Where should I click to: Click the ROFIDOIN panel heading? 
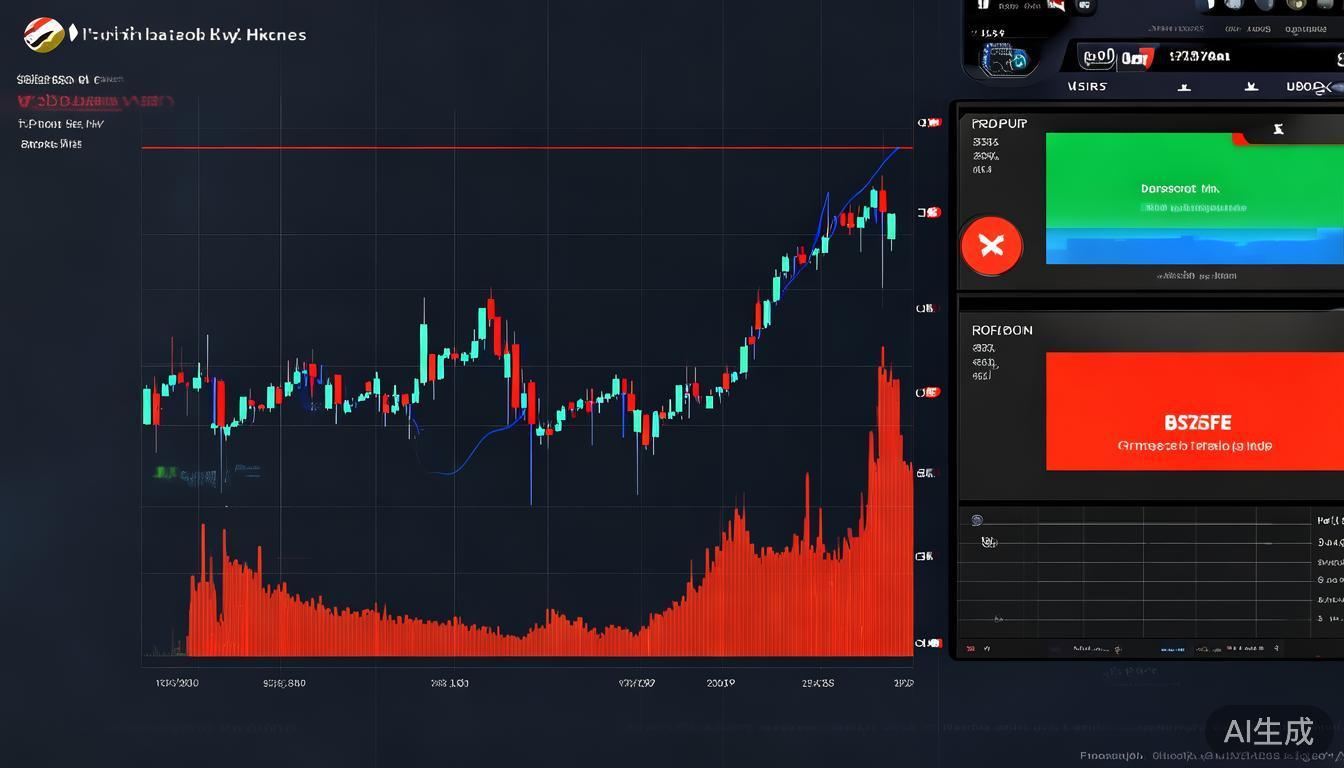[x=1002, y=330]
